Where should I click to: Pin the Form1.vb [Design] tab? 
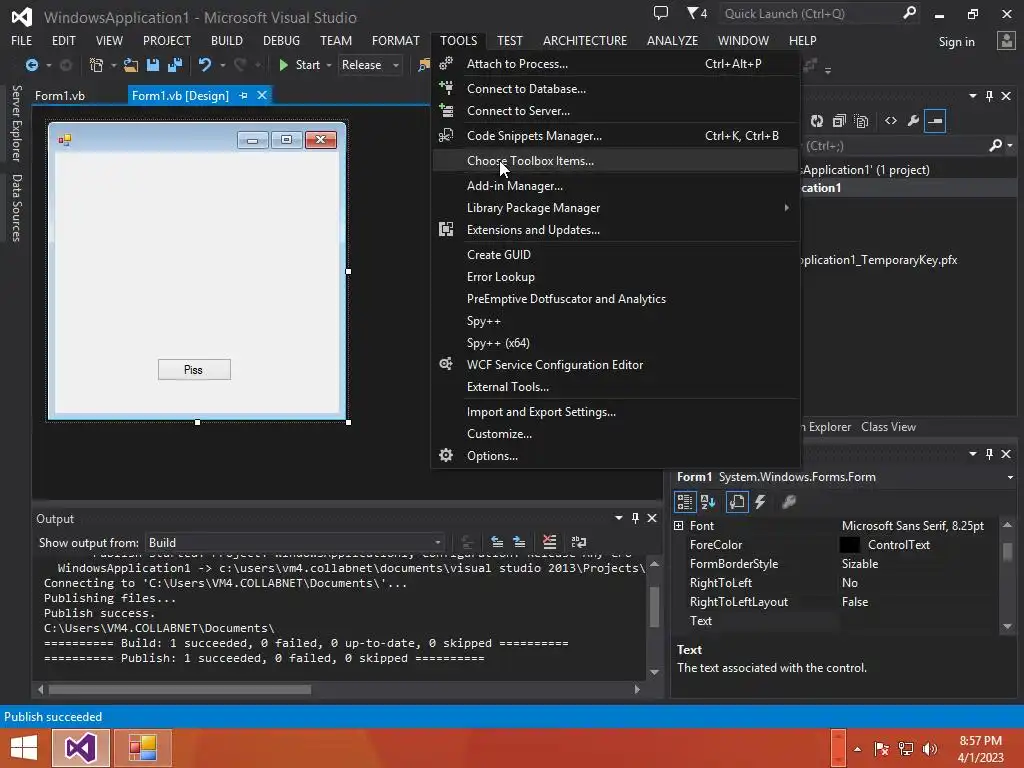pos(244,95)
